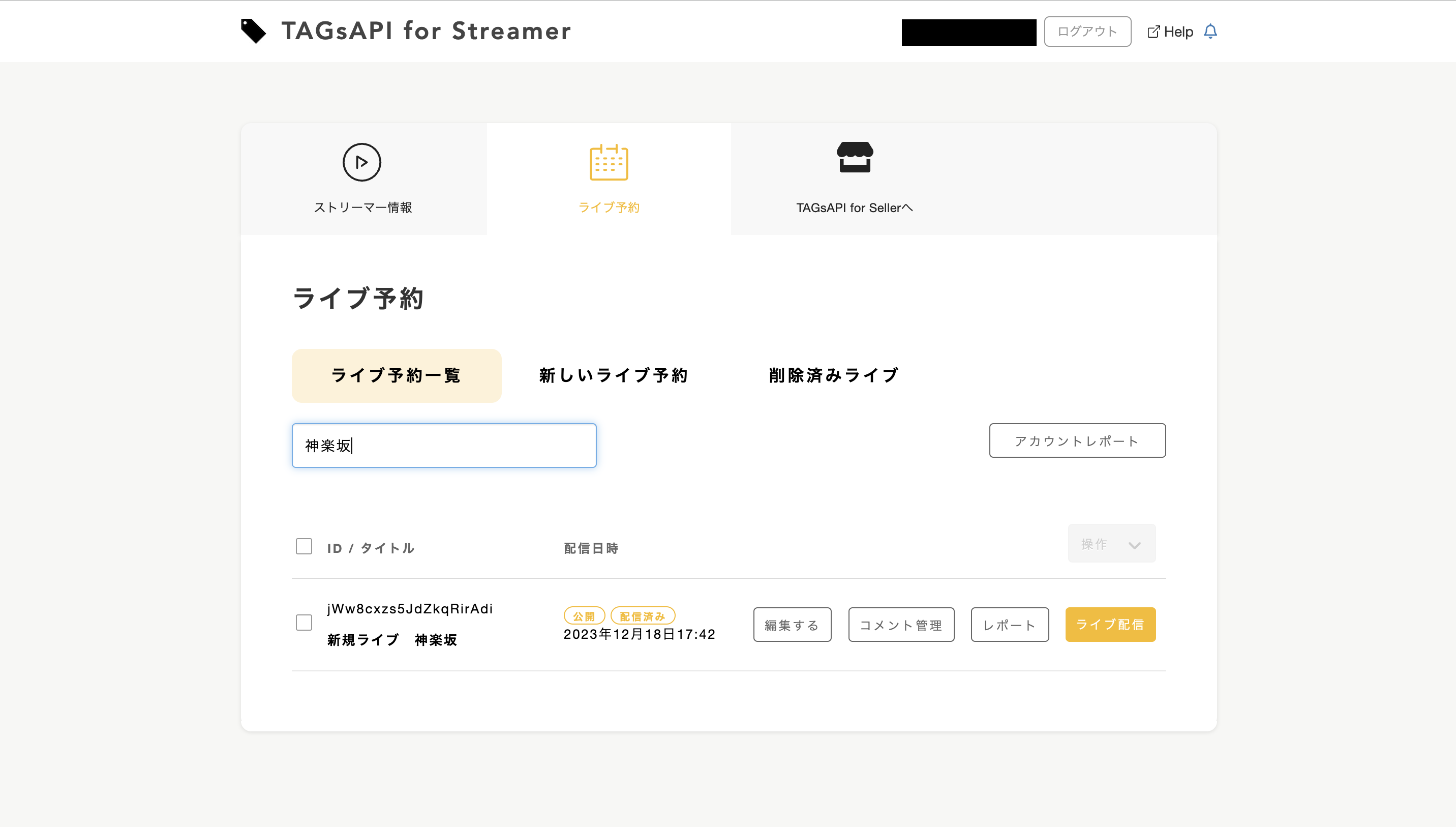1456x827 pixels.
Task: Click the play circle streamer info icon
Action: pyautogui.click(x=361, y=162)
